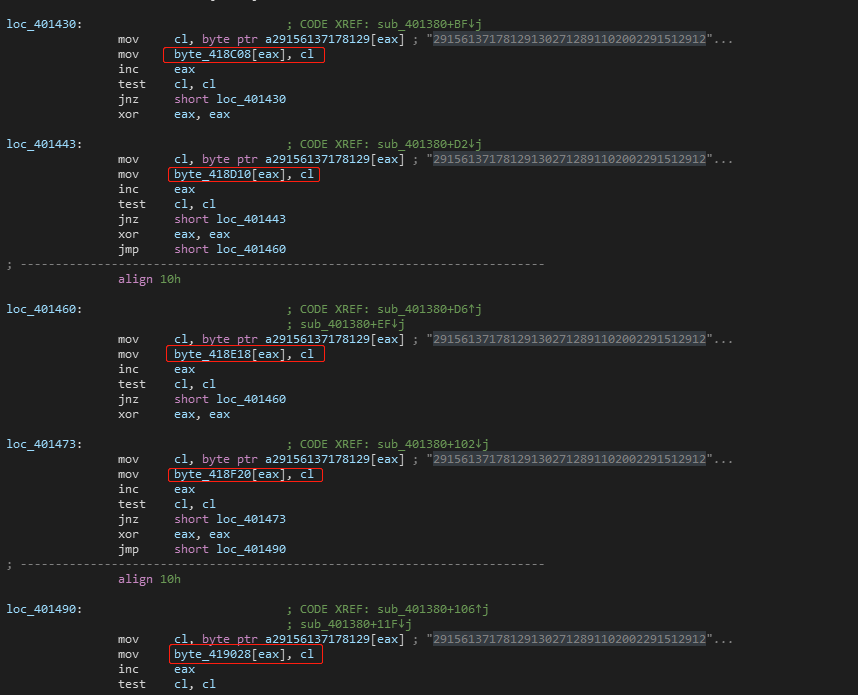858x695 pixels.
Task: Open the sub_401380+EF cross reference
Action: coord(345,324)
